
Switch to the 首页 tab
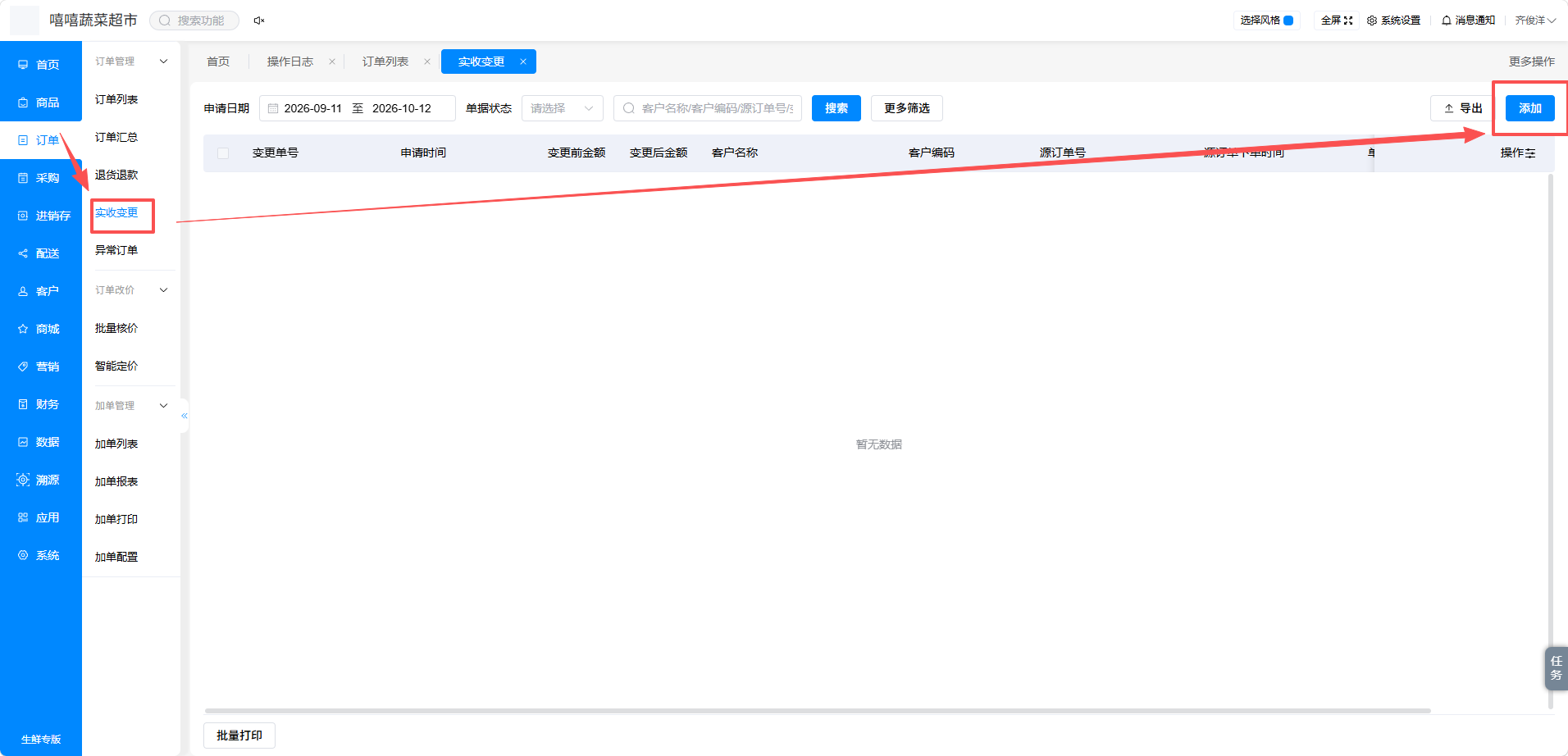[x=218, y=61]
